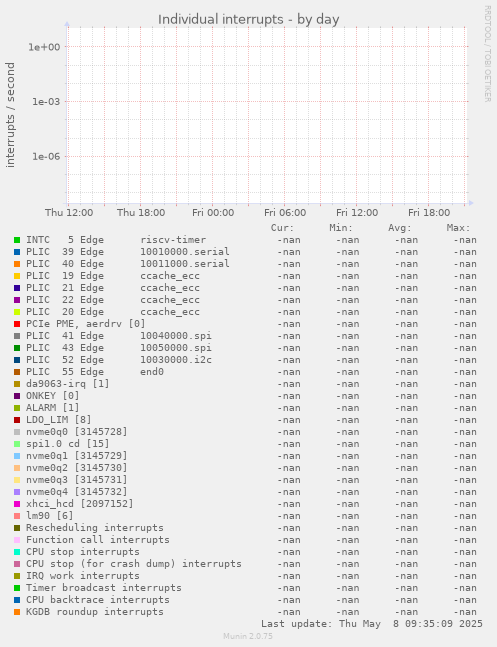The height and width of the screenshot is (647, 497).
Task: Click the magenta xhci_hcd legend swatch
Action: point(17,504)
